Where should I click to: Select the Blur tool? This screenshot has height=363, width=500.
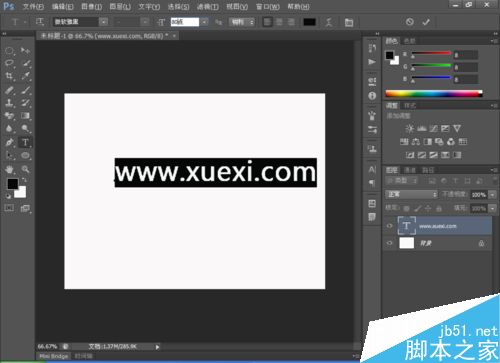pyautogui.click(x=9, y=129)
